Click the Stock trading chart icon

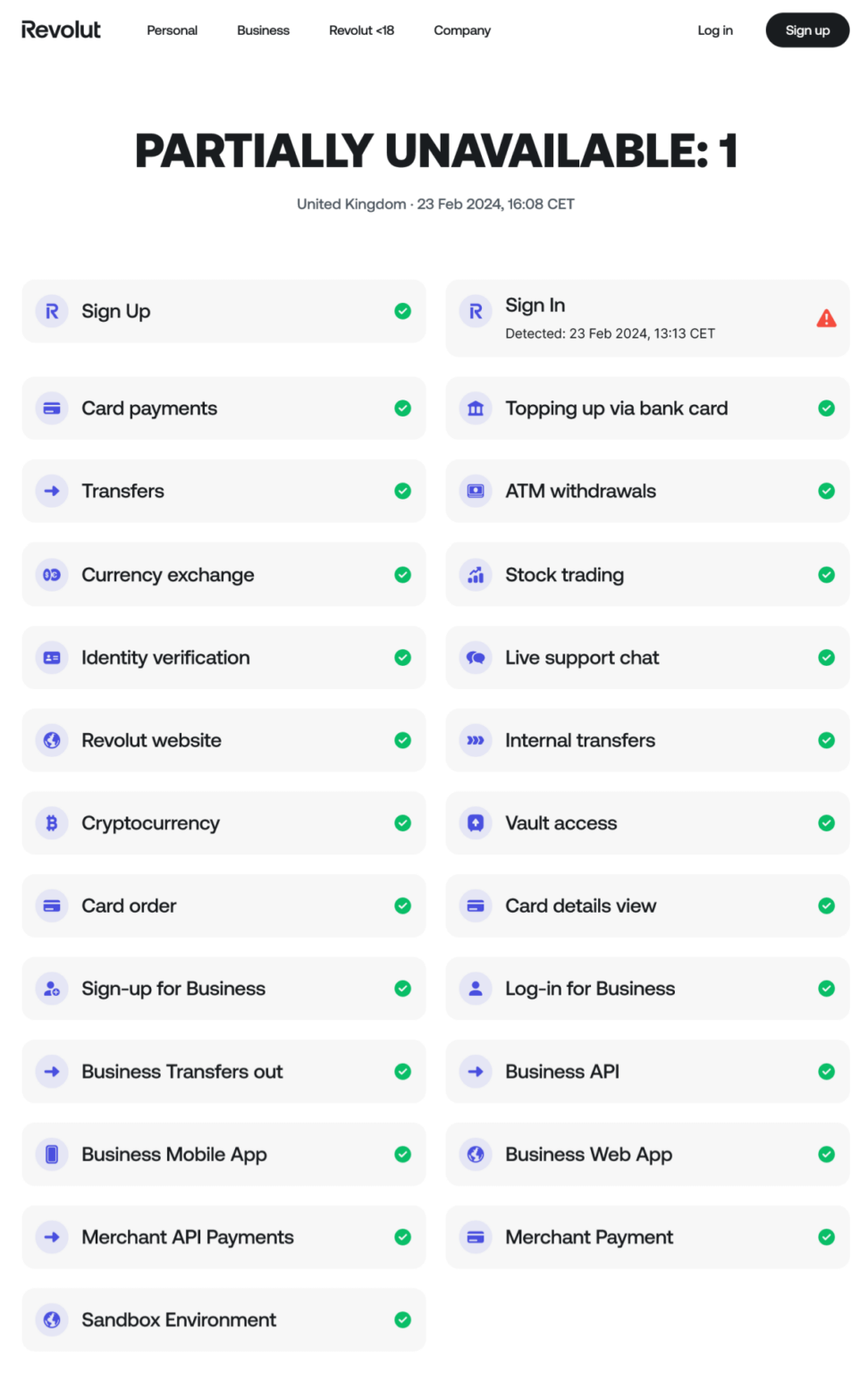pyautogui.click(x=475, y=575)
